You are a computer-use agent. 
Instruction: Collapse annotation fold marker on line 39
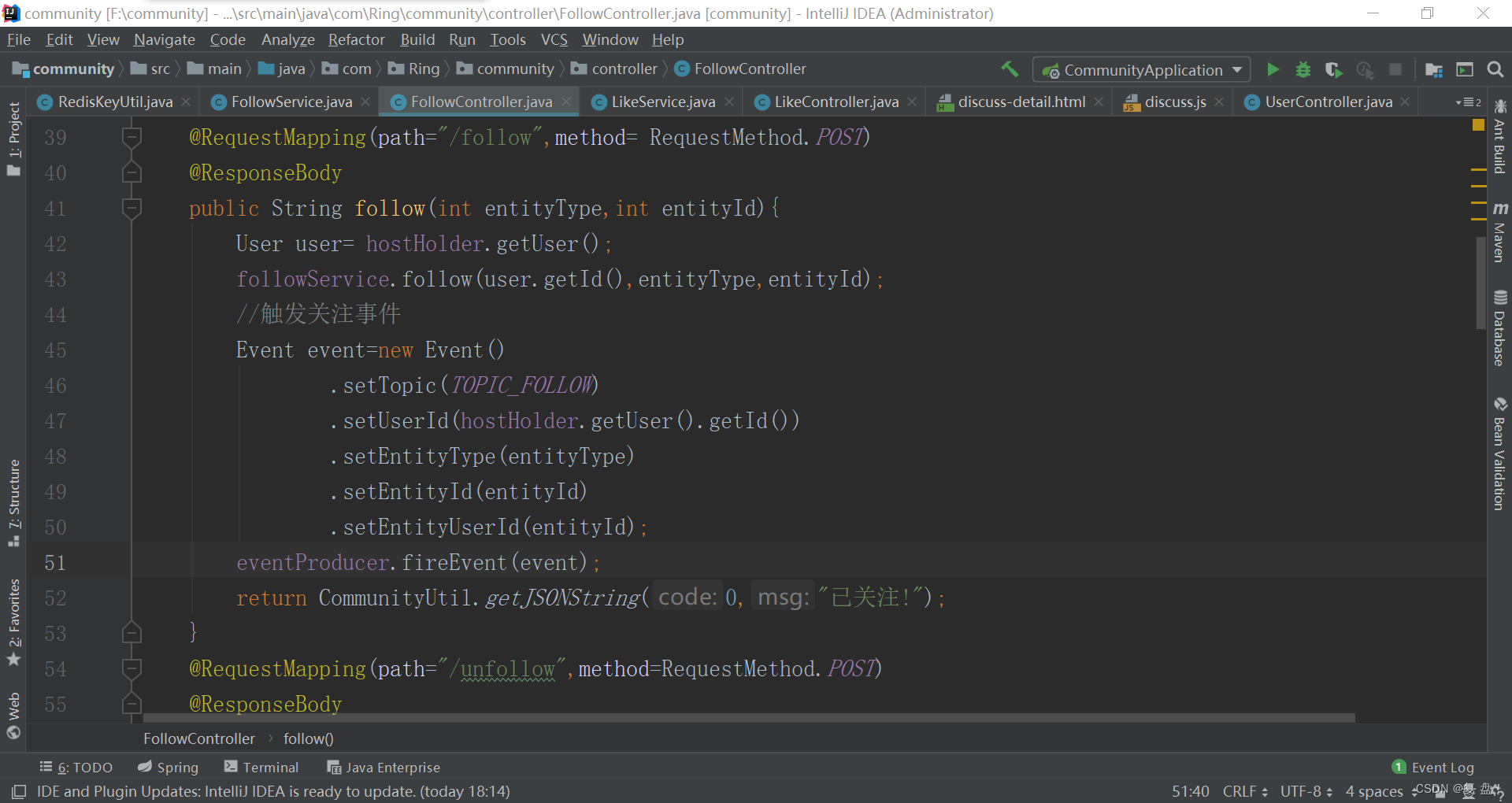(x=132, y=138)
